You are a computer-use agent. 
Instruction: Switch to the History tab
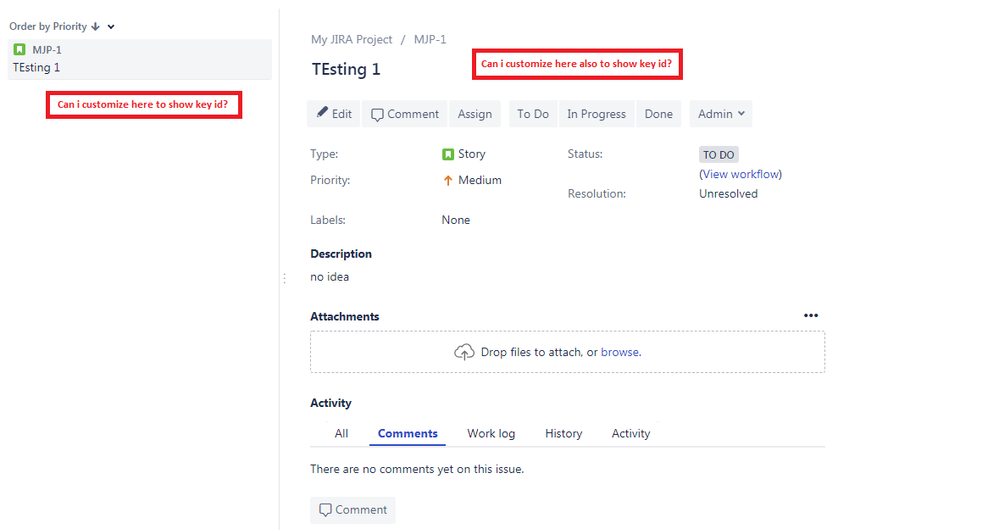coord(563,433)
